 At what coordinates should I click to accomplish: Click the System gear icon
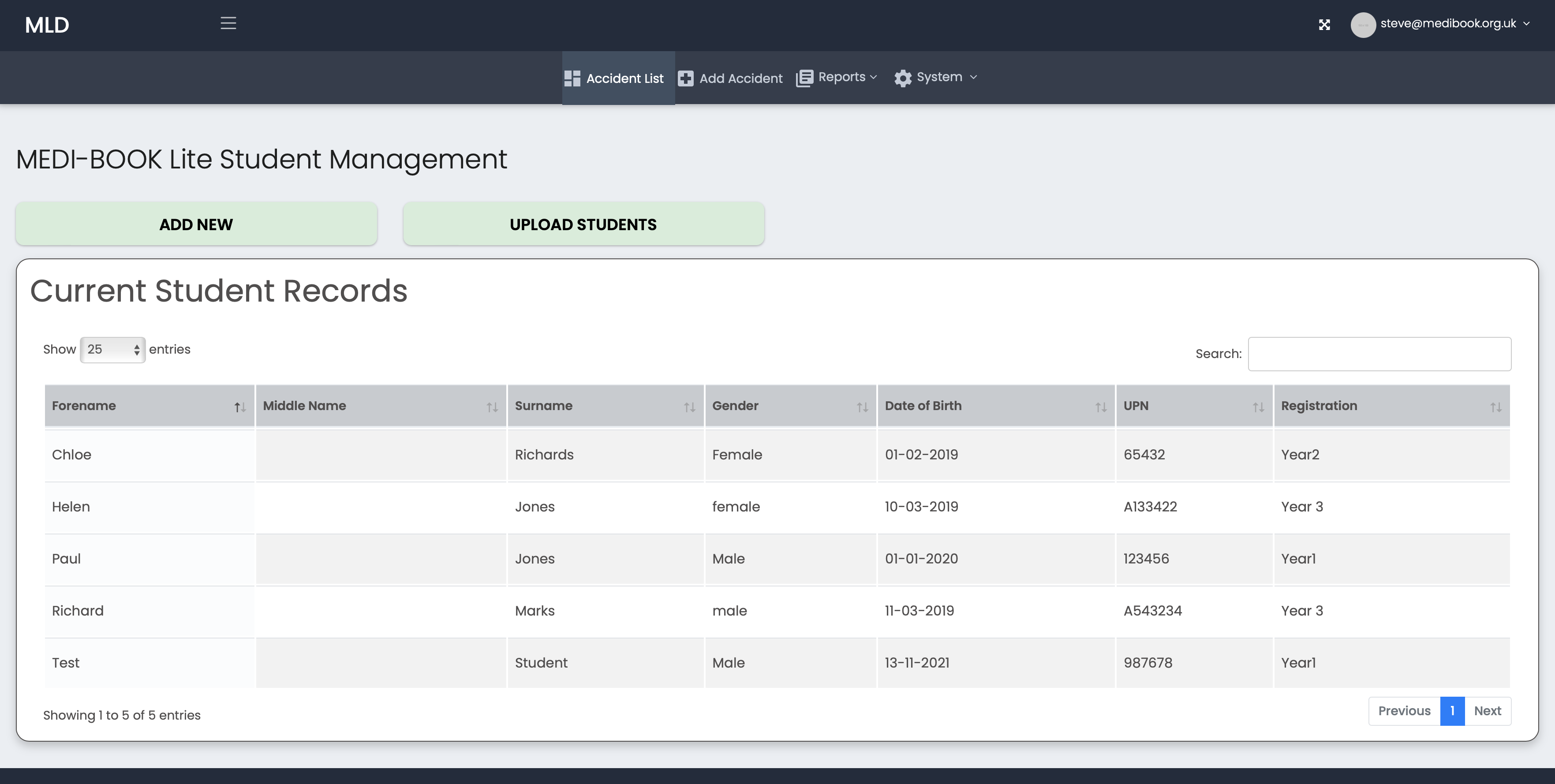(x=903, y=78)
